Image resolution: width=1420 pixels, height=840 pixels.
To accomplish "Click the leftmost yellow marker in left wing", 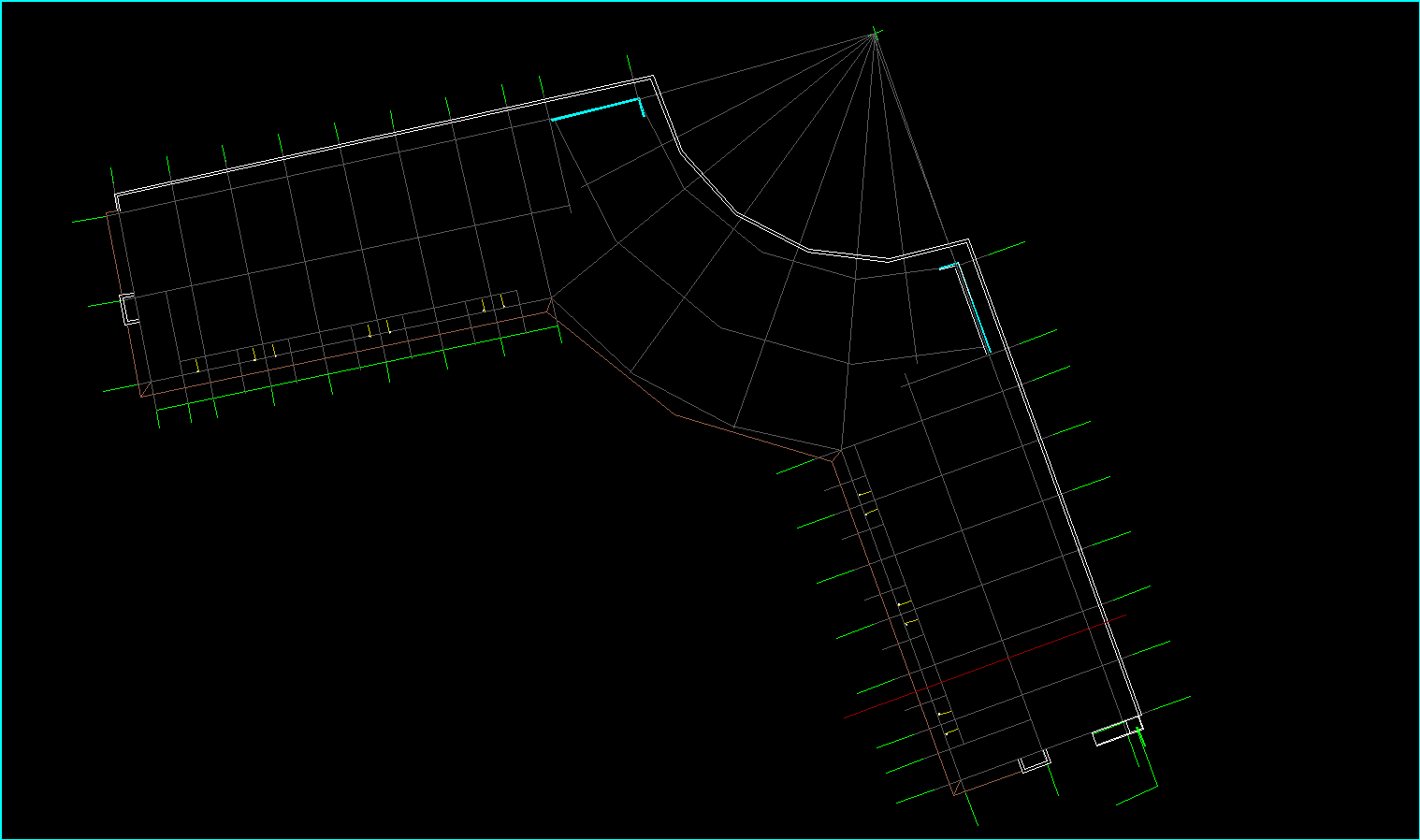I will point(197,367).
